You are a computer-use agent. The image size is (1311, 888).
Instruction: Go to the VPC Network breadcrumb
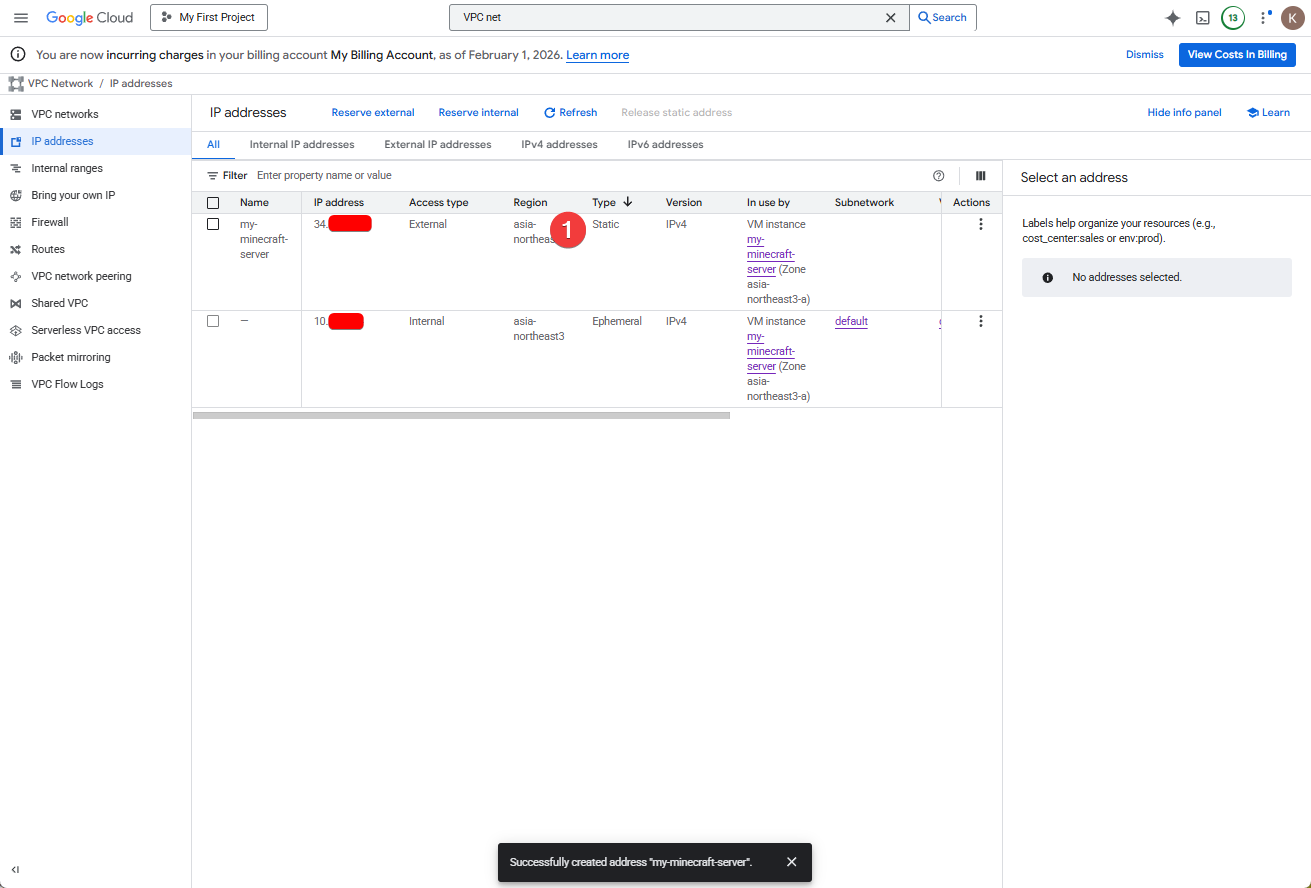coord(60,83)
